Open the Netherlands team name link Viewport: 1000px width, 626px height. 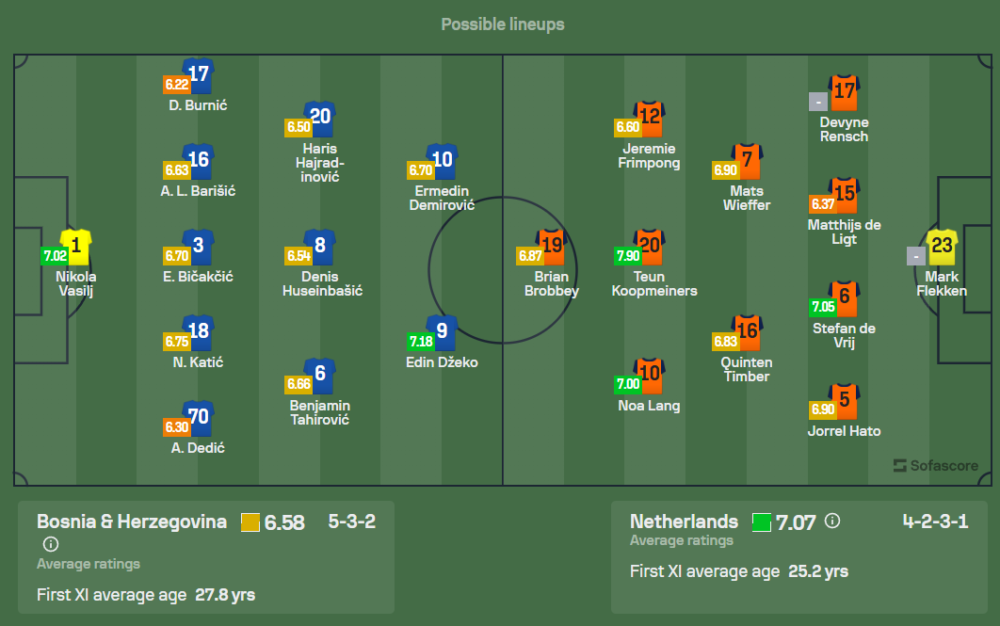click(684, 521)
